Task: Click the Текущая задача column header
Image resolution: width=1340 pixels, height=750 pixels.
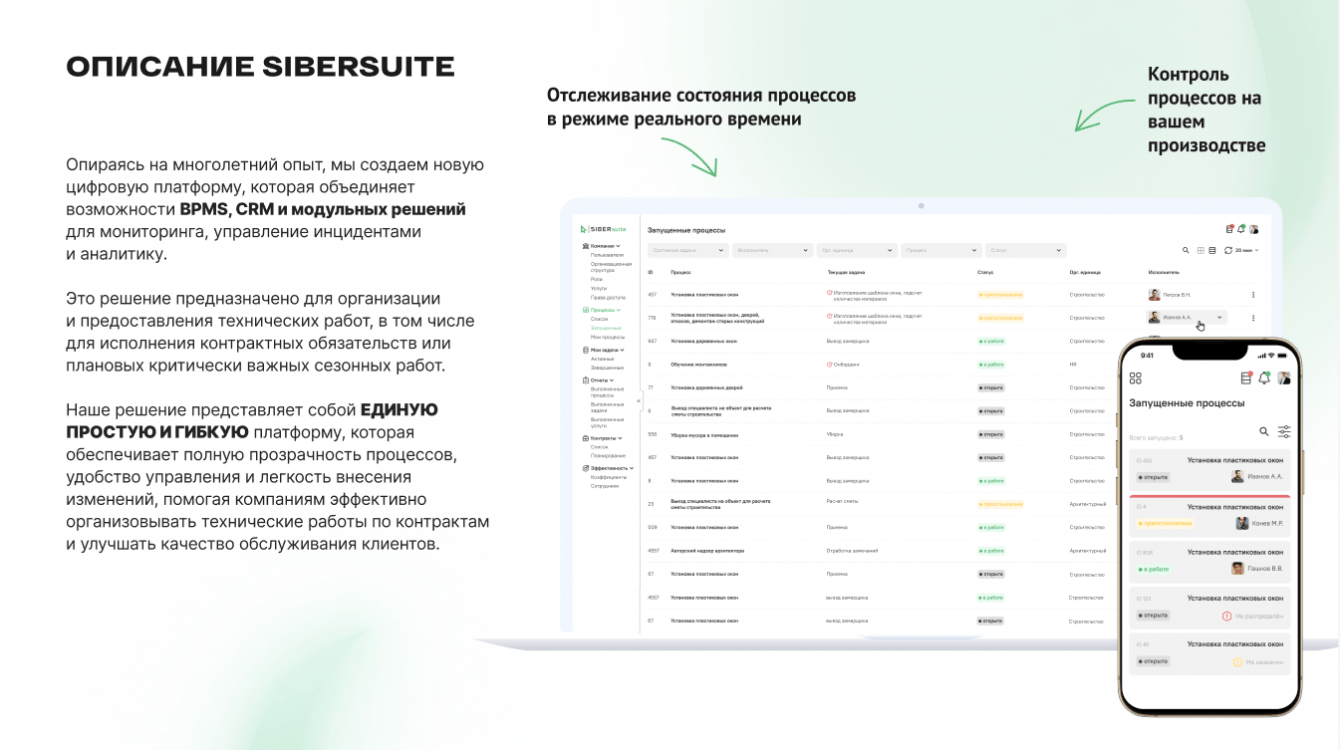Action: tap(845, 272)
